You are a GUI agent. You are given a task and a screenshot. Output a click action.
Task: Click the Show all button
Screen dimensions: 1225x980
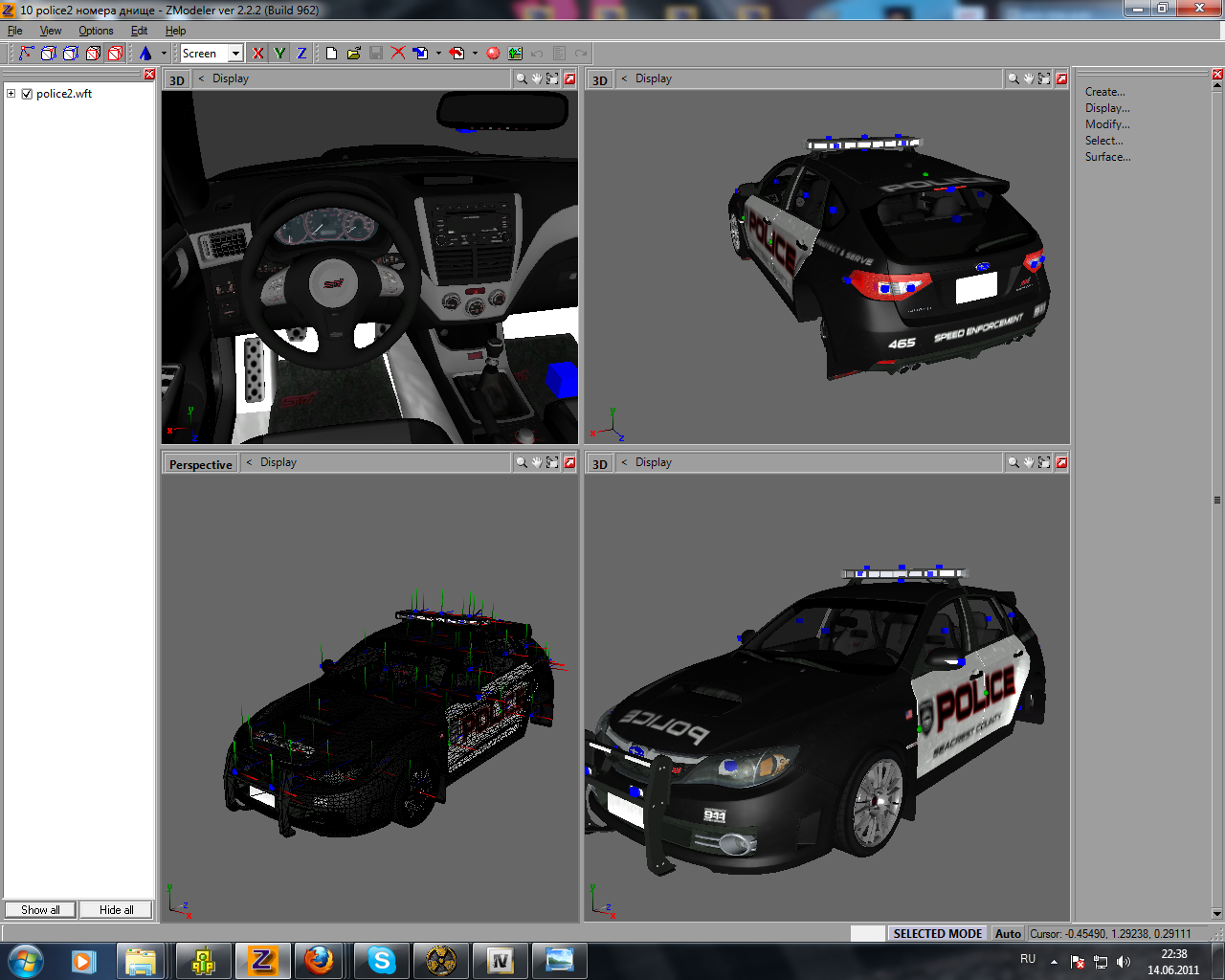click(40, 910)
